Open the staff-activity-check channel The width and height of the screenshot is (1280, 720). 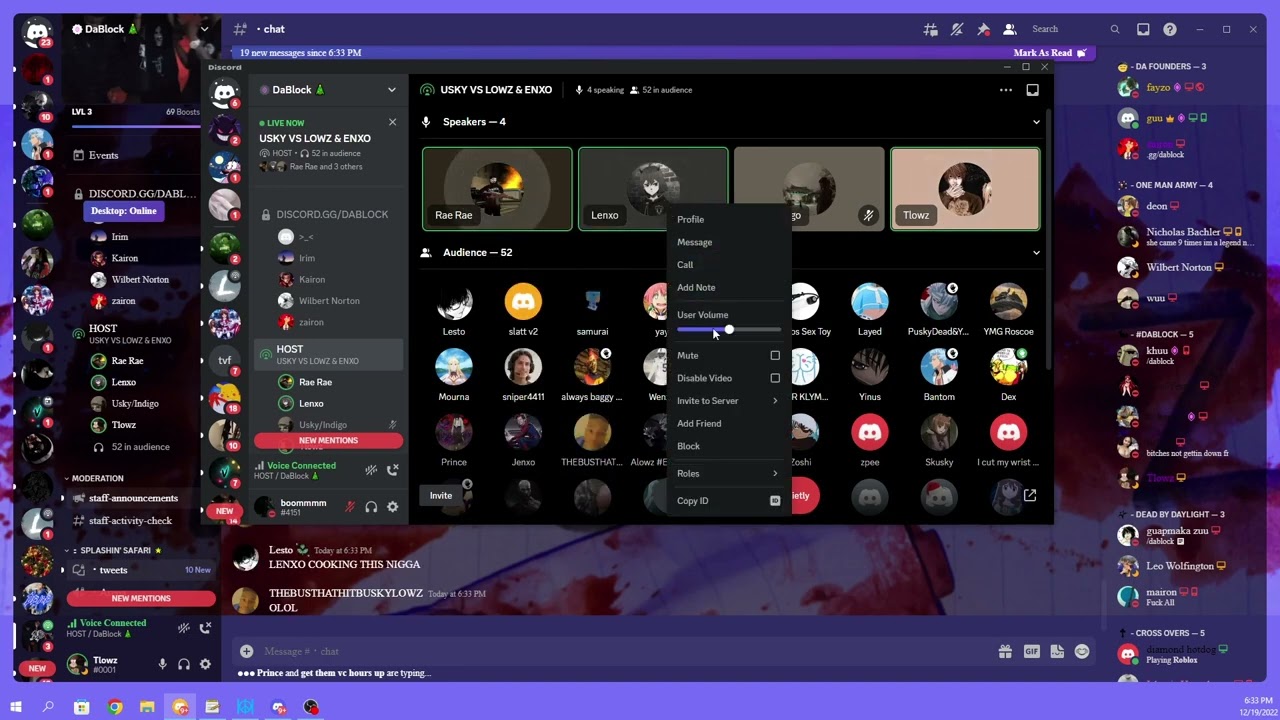pyautogui.click(x=130, y=520)
